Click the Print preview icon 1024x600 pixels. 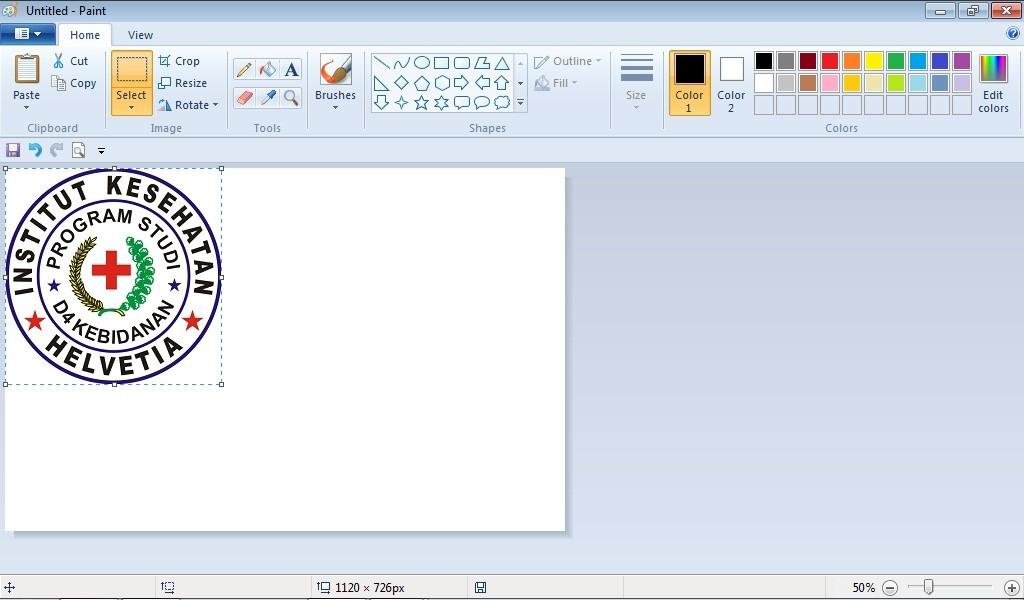point(78,151)
